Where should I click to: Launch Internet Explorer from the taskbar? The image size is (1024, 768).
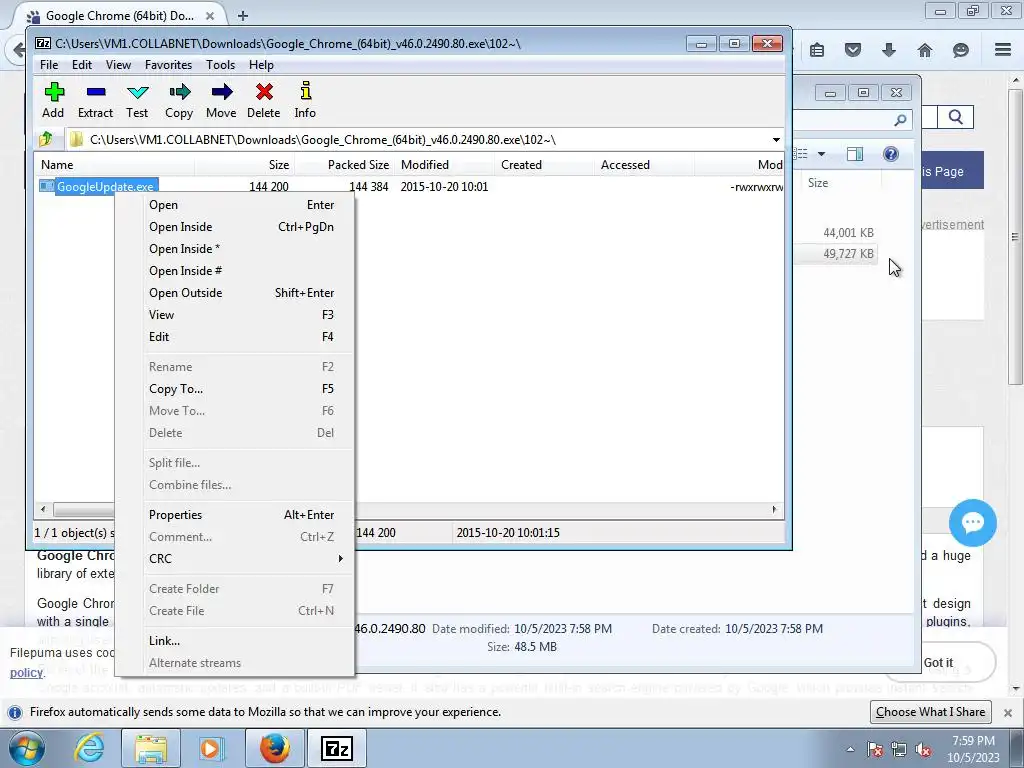[89, 748]
